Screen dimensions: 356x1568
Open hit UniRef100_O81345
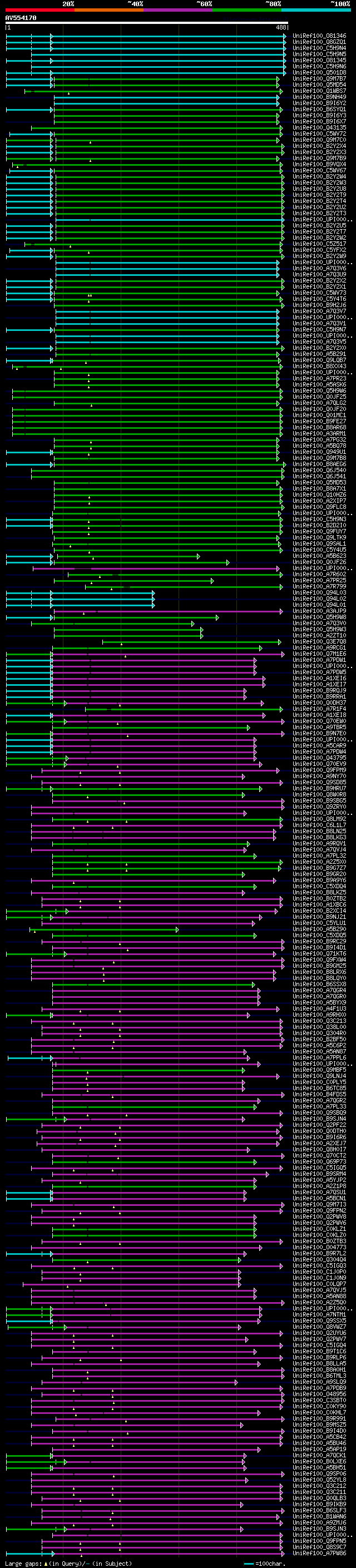(x=319, y=60)
